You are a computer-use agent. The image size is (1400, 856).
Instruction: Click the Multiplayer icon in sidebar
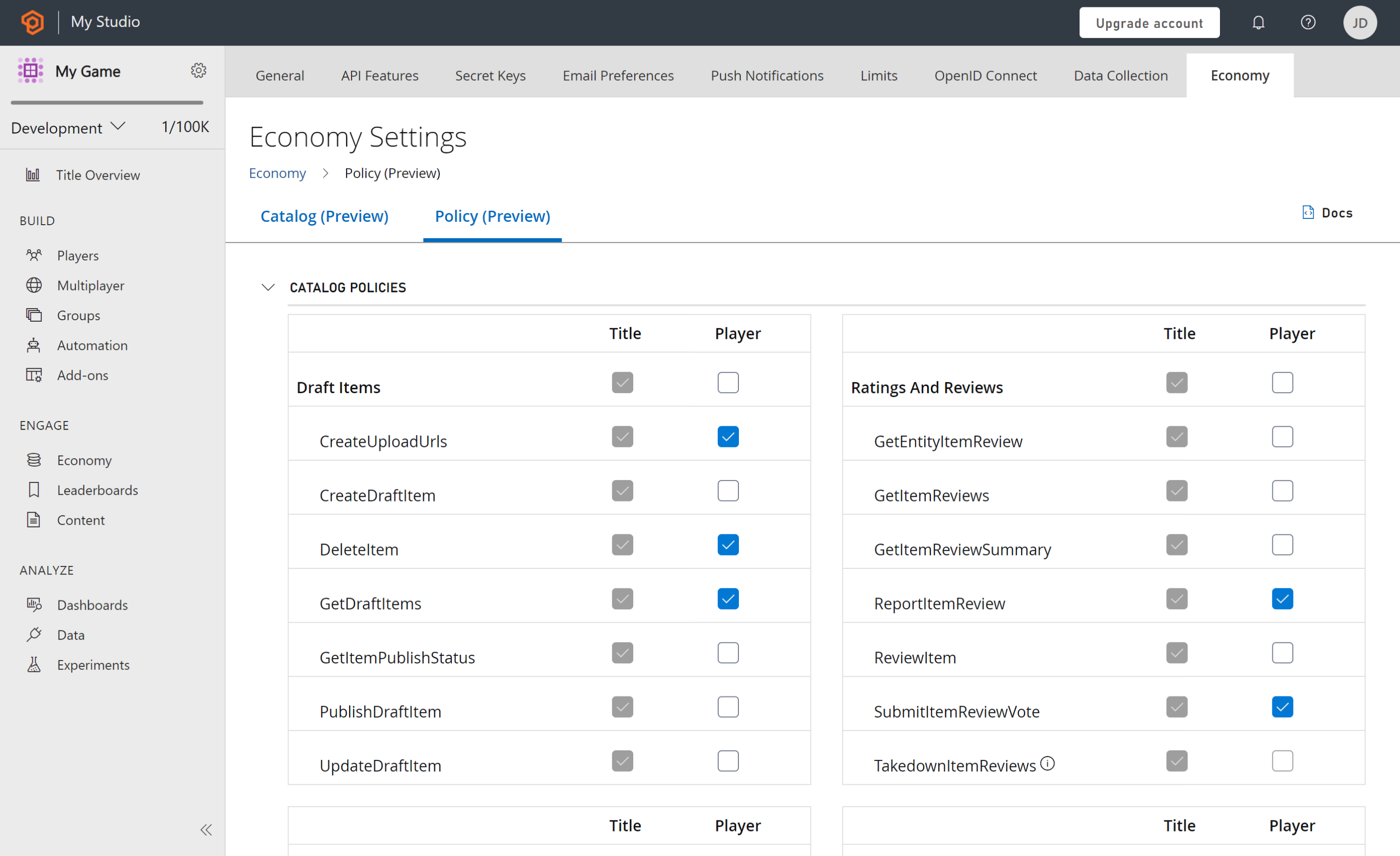coord(34,284)
